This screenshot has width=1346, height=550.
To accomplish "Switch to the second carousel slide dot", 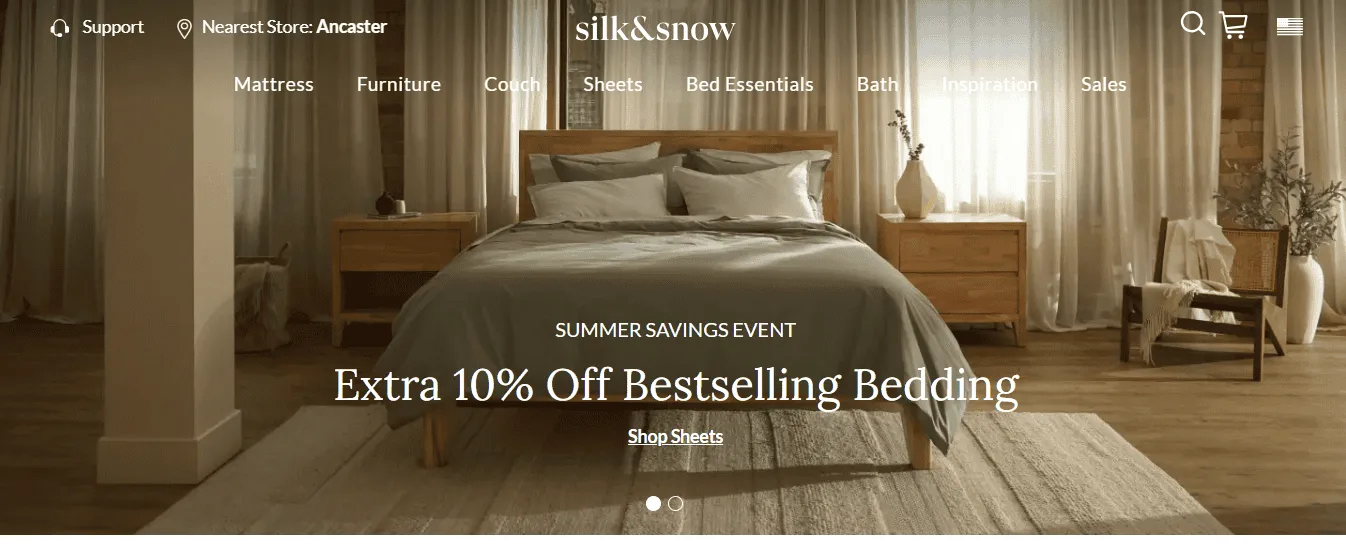I will click(676, 504).
